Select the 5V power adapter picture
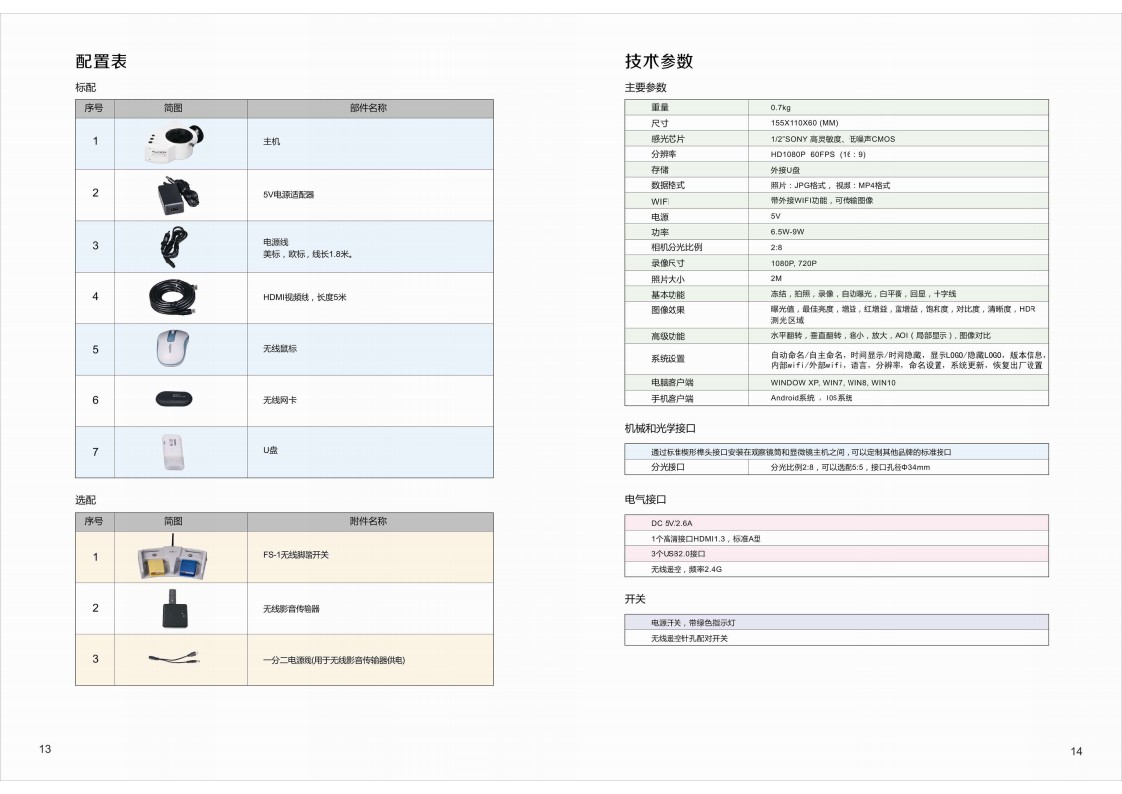This screenshot has height=794, width=1122. tap(171, 193)
